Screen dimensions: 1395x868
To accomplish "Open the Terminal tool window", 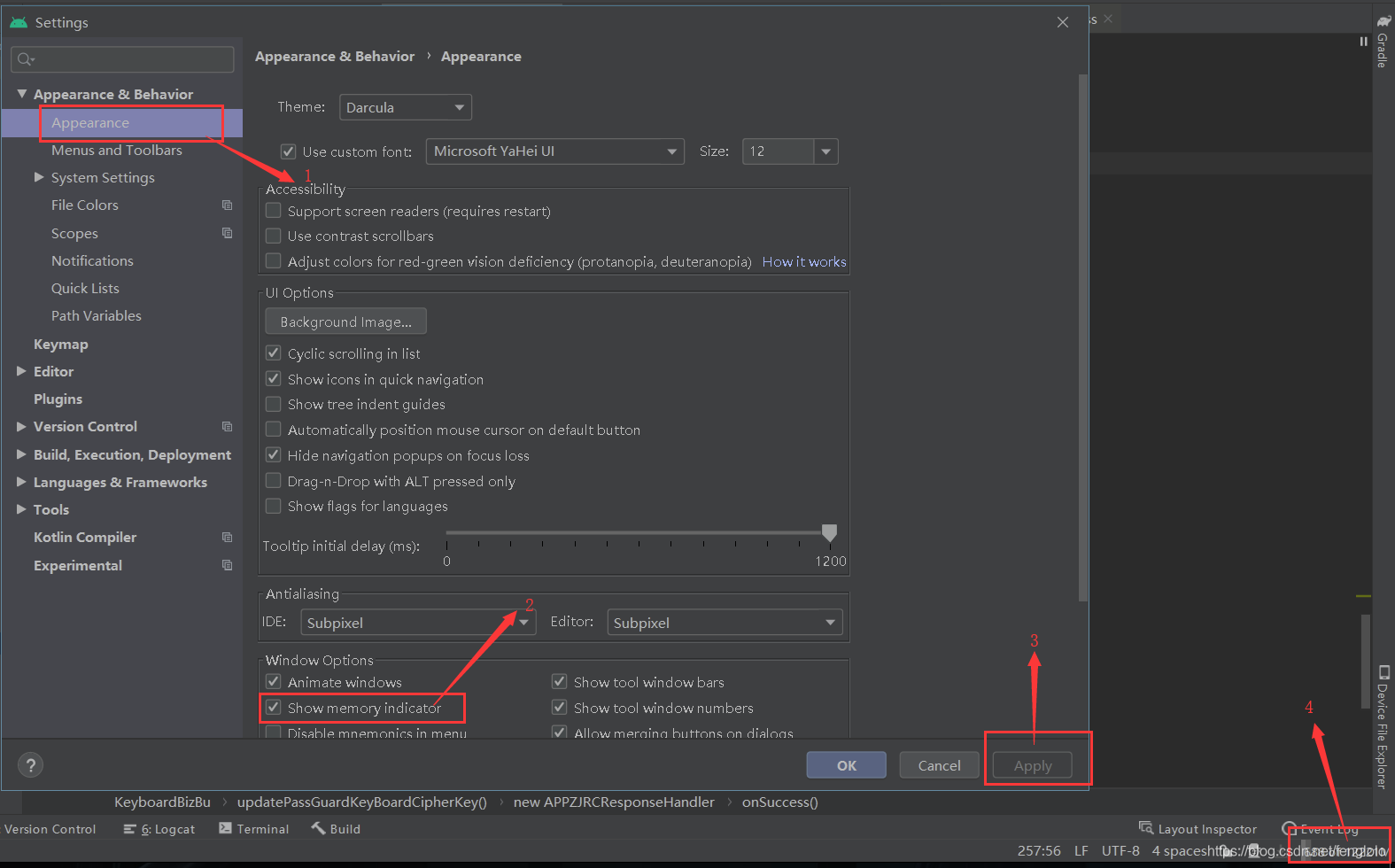I will pos(254,829).
